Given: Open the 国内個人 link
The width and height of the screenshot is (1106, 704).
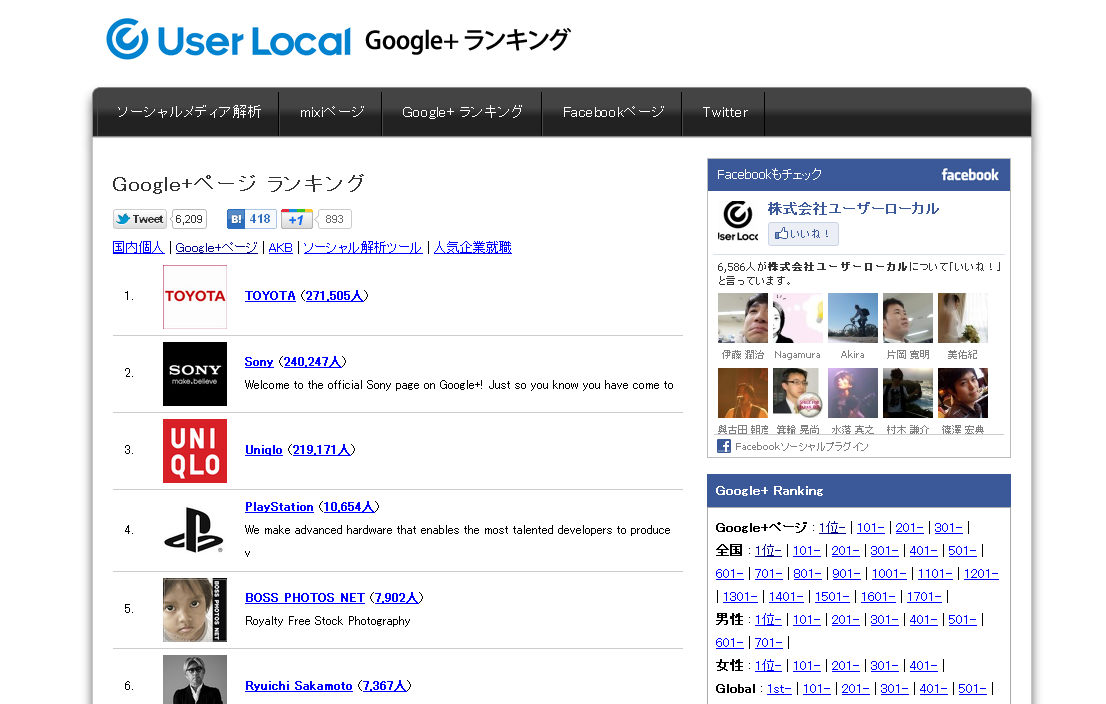Looking at the screenshot, I should click(138, 248).
